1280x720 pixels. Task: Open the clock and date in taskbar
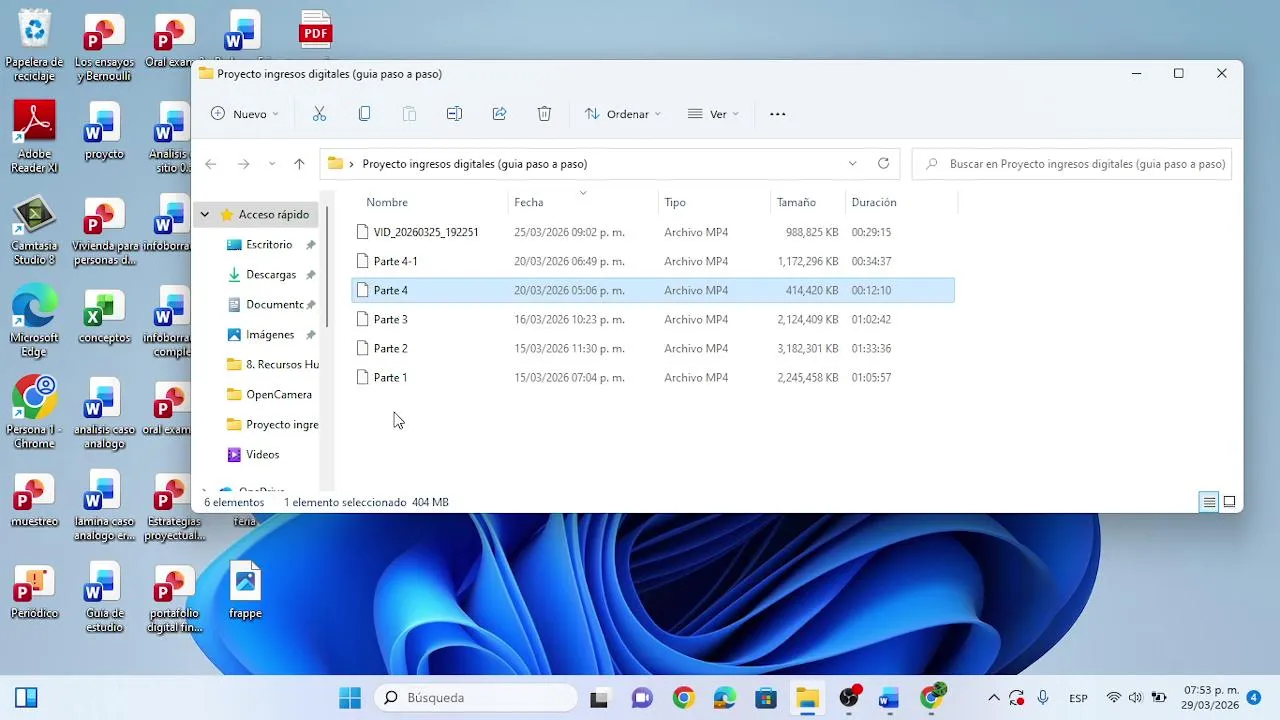tap(1211, 698)
